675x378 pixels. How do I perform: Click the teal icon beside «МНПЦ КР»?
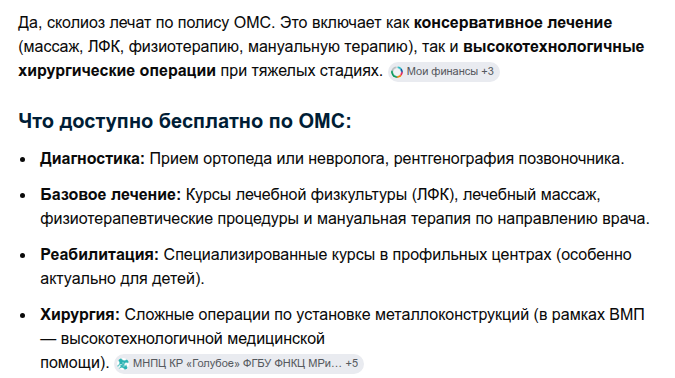(123, 364)
